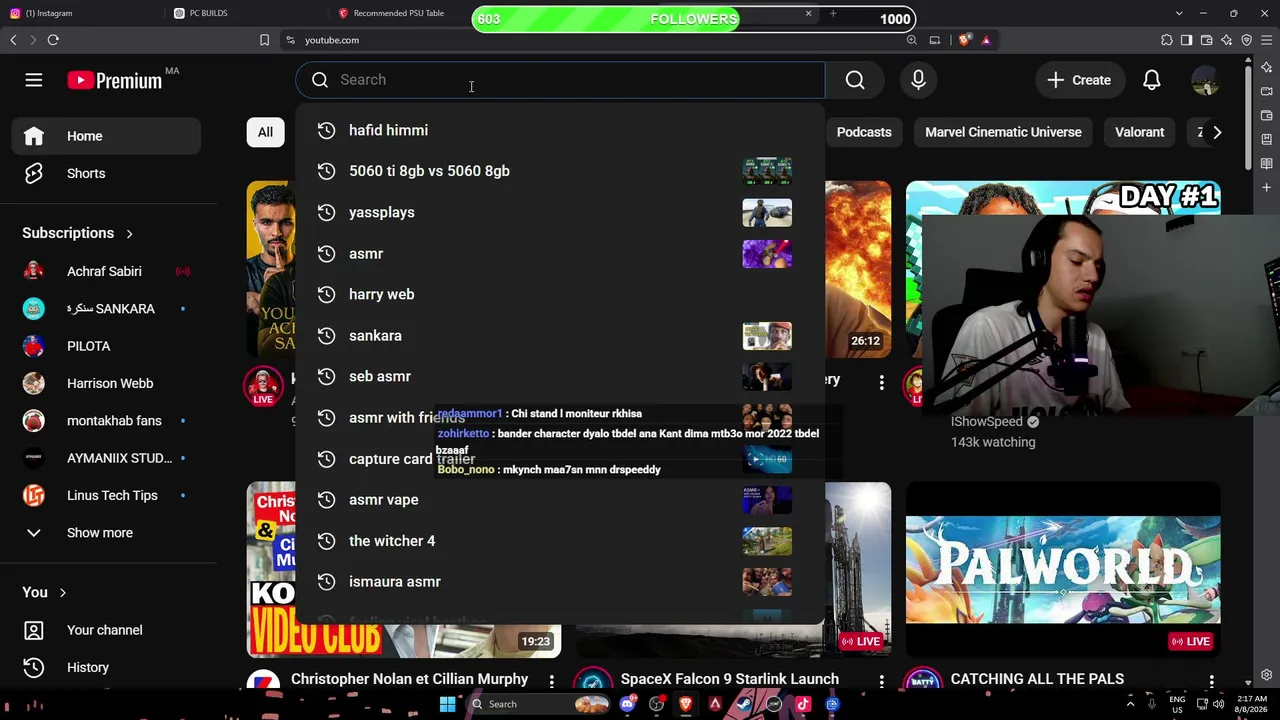Open Linus Tech Tips subscription
The image size is (1280, 720).
(106, 496)
